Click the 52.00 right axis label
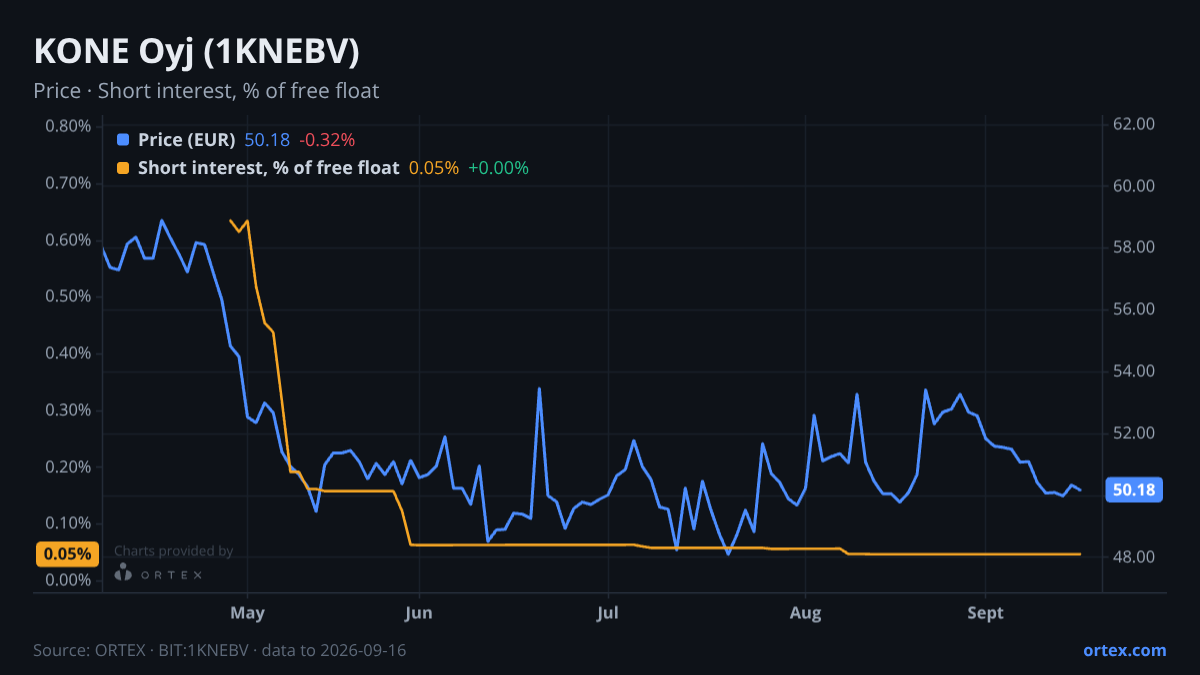The width and height of the screenshot is (1200, 675). pyautogui.click(x=1134, y=434)
